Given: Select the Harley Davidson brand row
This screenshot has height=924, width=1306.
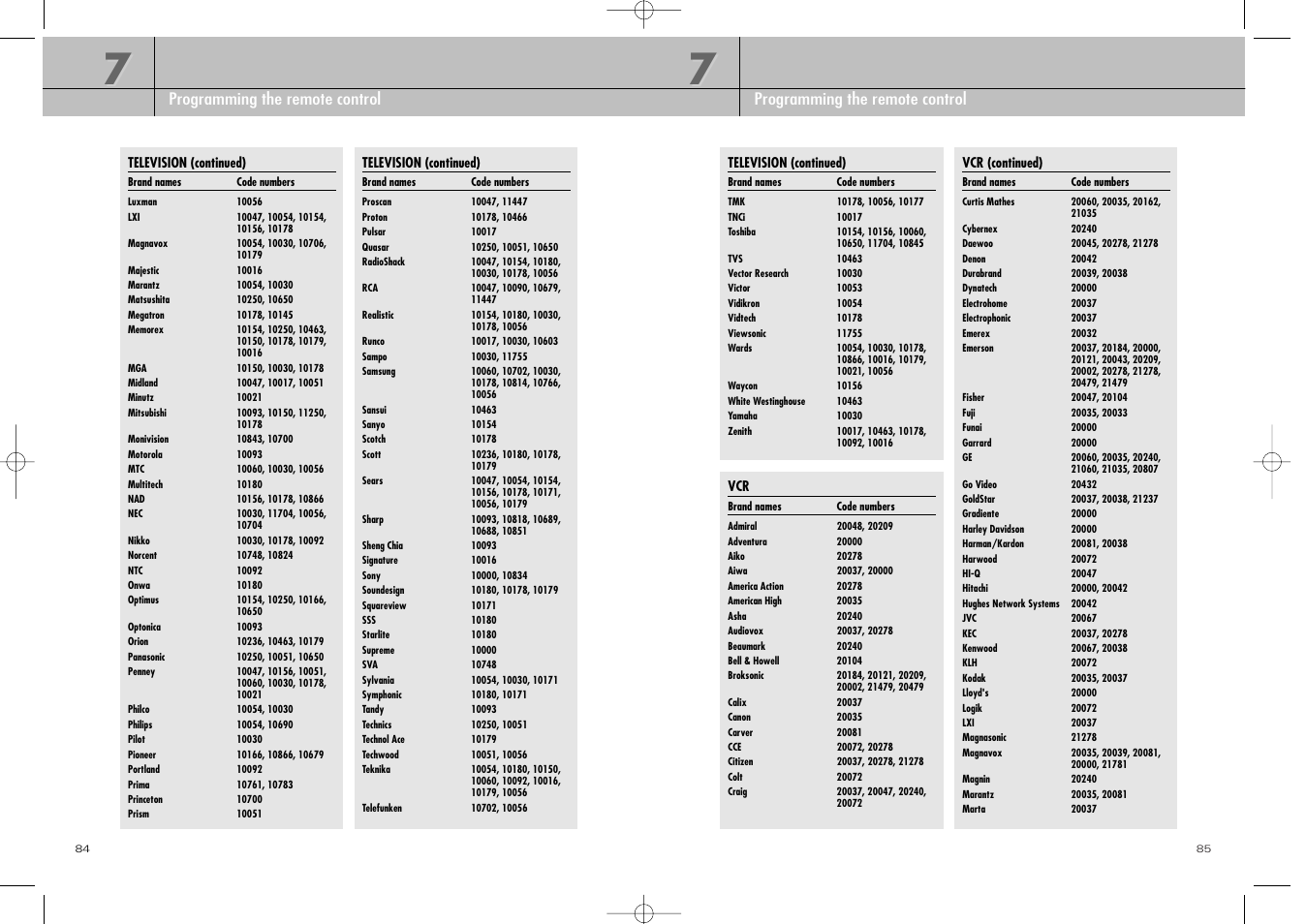Looking at the screenshot, I should tap(993, 530).
